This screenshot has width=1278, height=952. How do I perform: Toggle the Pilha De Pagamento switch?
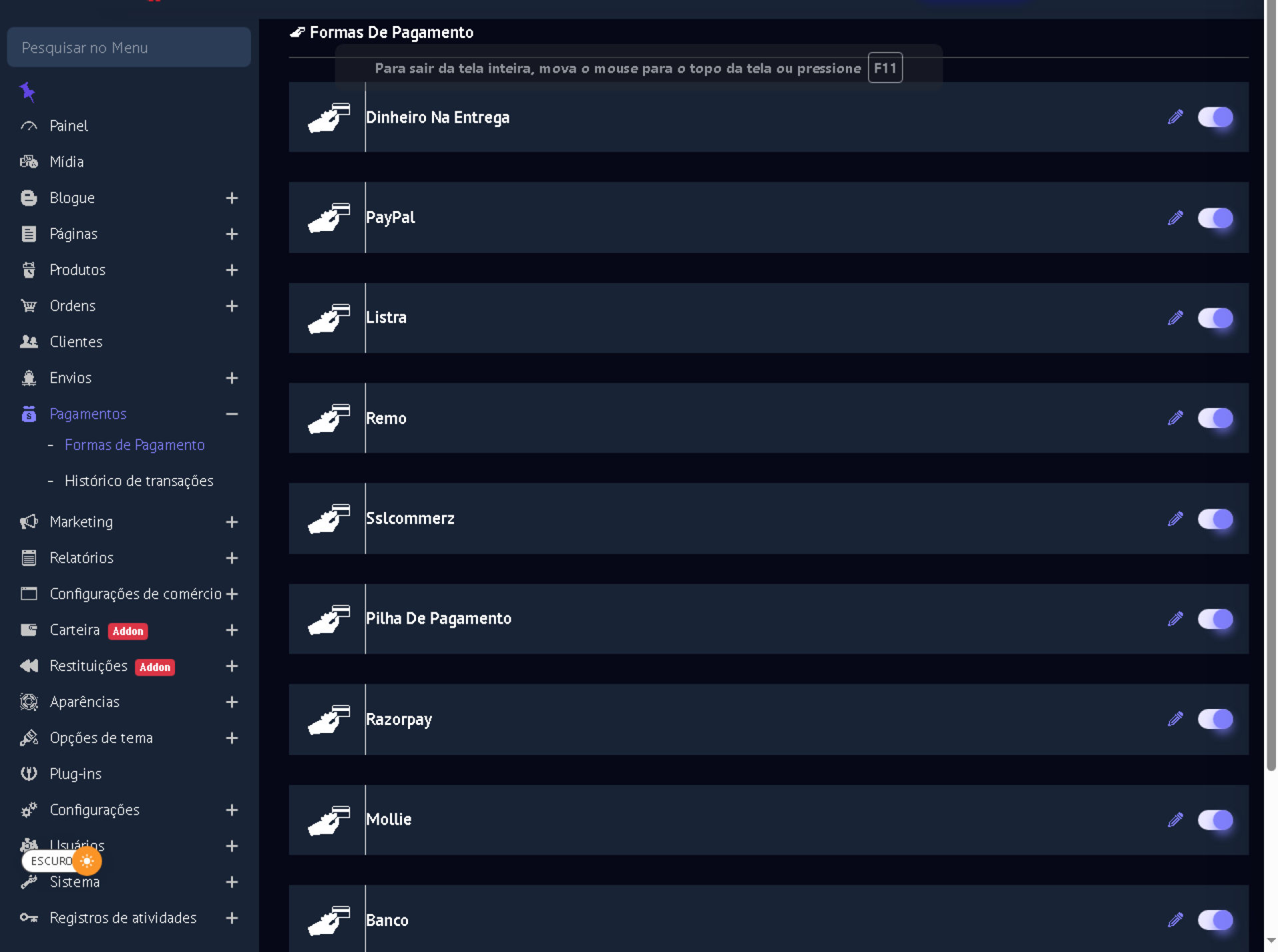click(1215, 619)
